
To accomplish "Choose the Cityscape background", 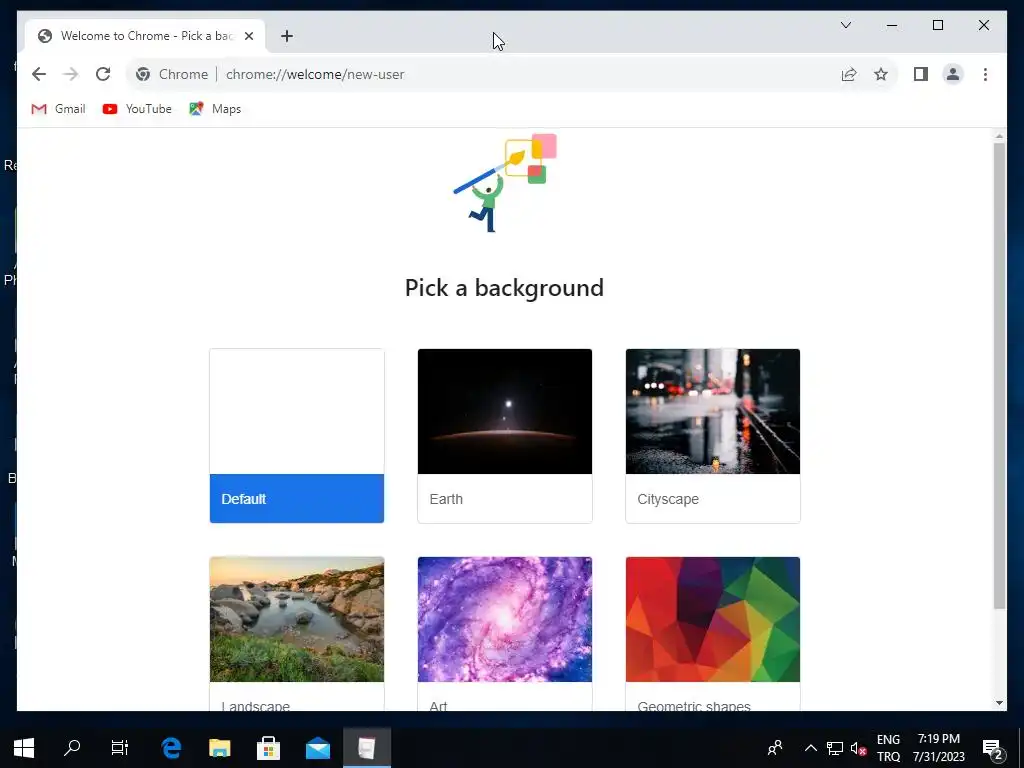I will [x=712, y=436].
